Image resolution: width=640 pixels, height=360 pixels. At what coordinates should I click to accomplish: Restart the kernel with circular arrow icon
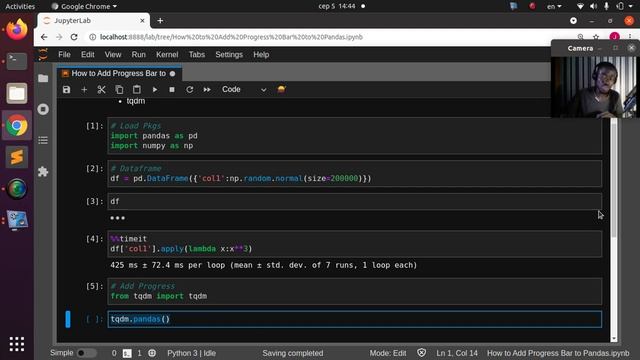[x=189, y=89]
